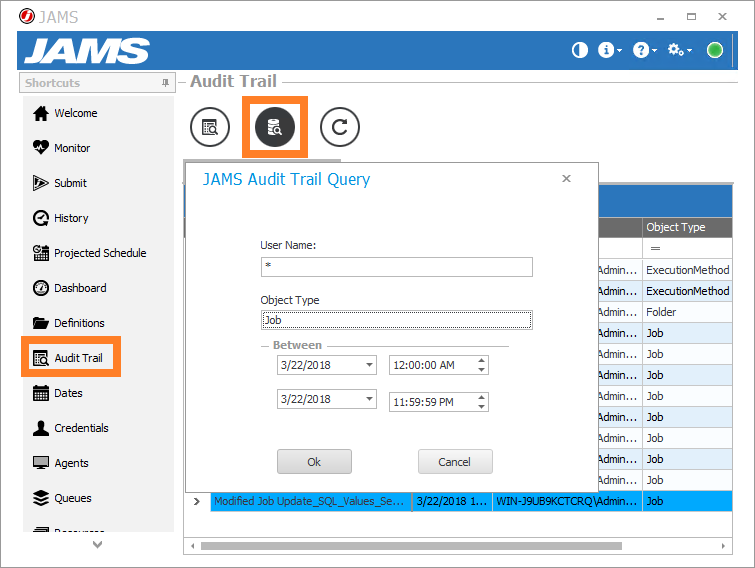
Task: Pin the Shortcuts panel
Action: click(165, 83)
